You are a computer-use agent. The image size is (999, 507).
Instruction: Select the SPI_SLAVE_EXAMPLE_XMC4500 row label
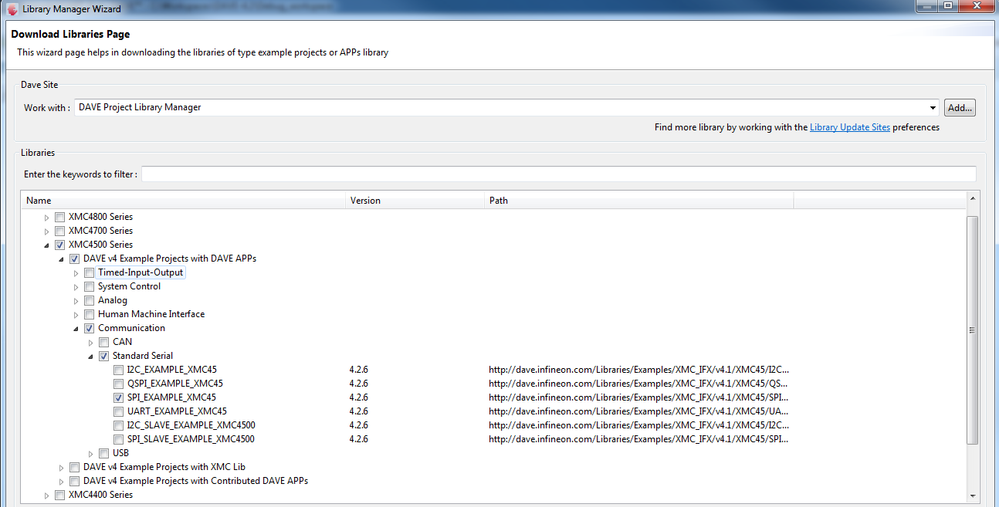click(x=190, y=439)
